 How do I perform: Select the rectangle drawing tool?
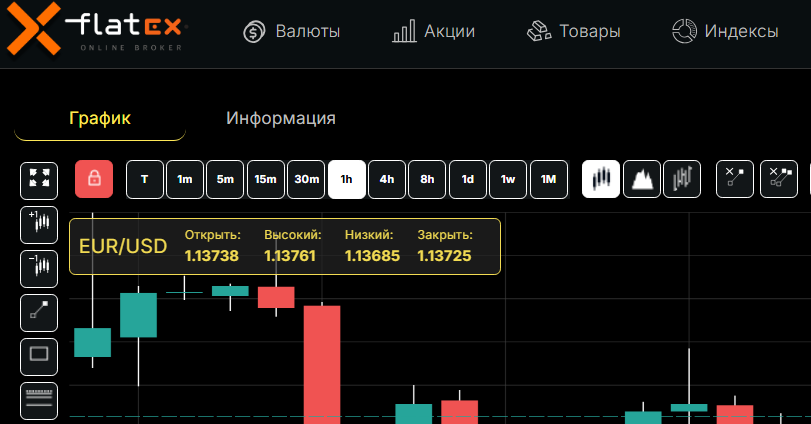coord(39,357)
